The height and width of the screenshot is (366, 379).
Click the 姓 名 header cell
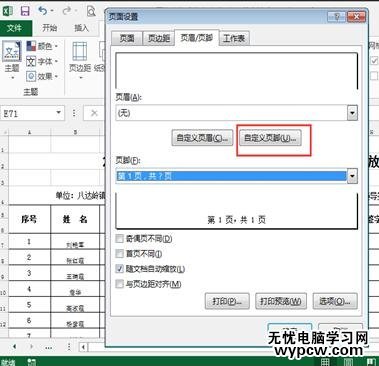pyautogui.click(x=75, y=219)
